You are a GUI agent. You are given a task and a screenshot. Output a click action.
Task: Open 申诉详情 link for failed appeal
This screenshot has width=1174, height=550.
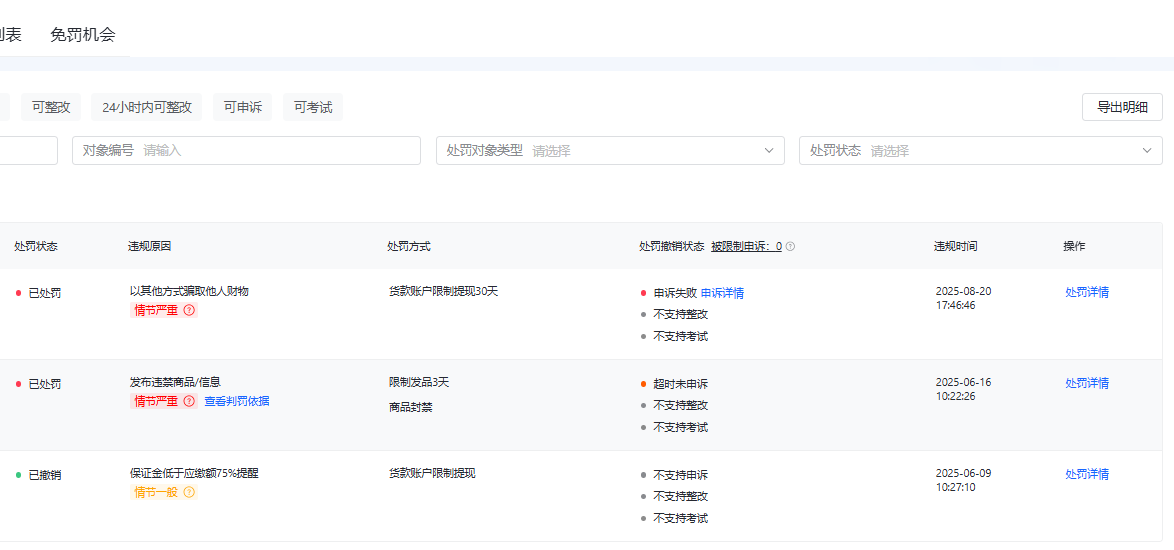[x=722, y=293]
